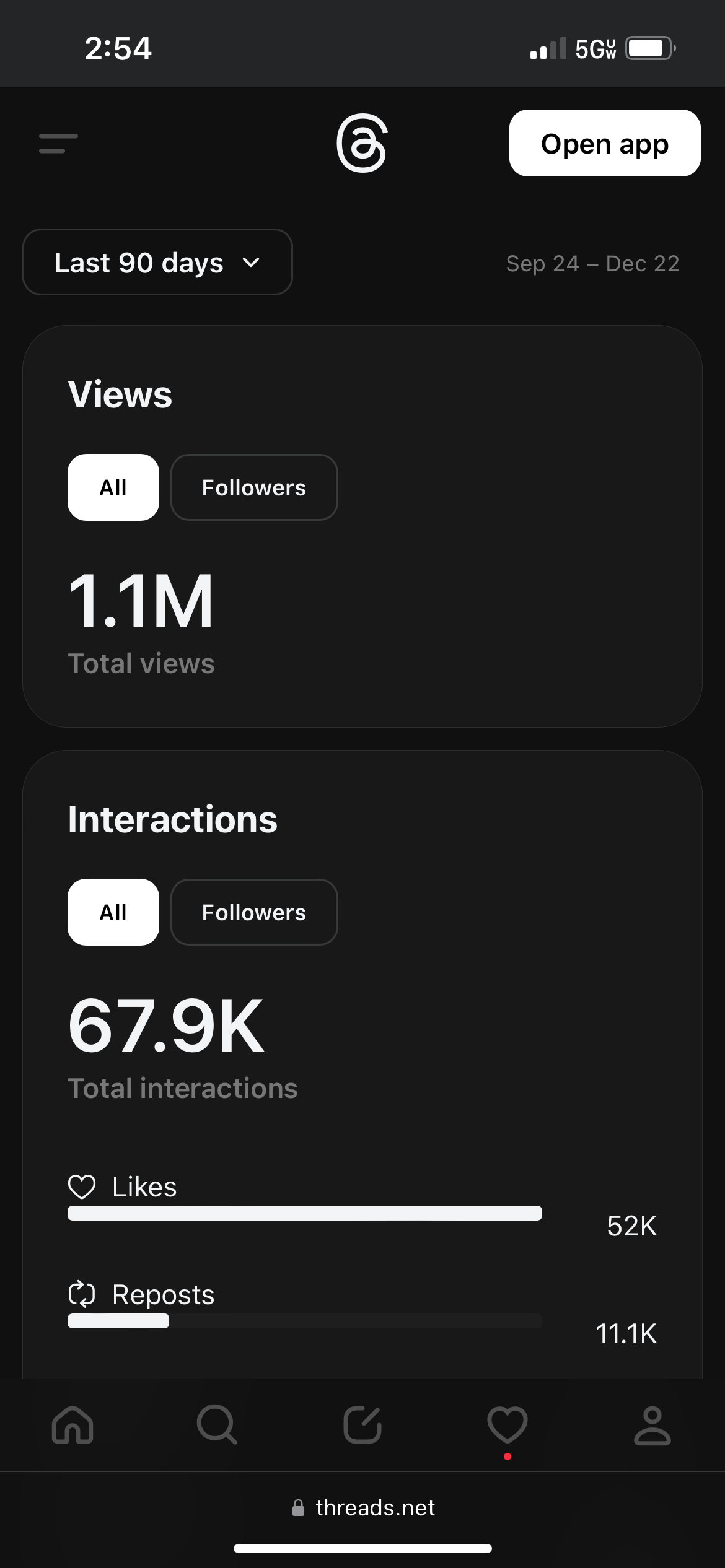Click the Likes progress bar

point(304,1213)
